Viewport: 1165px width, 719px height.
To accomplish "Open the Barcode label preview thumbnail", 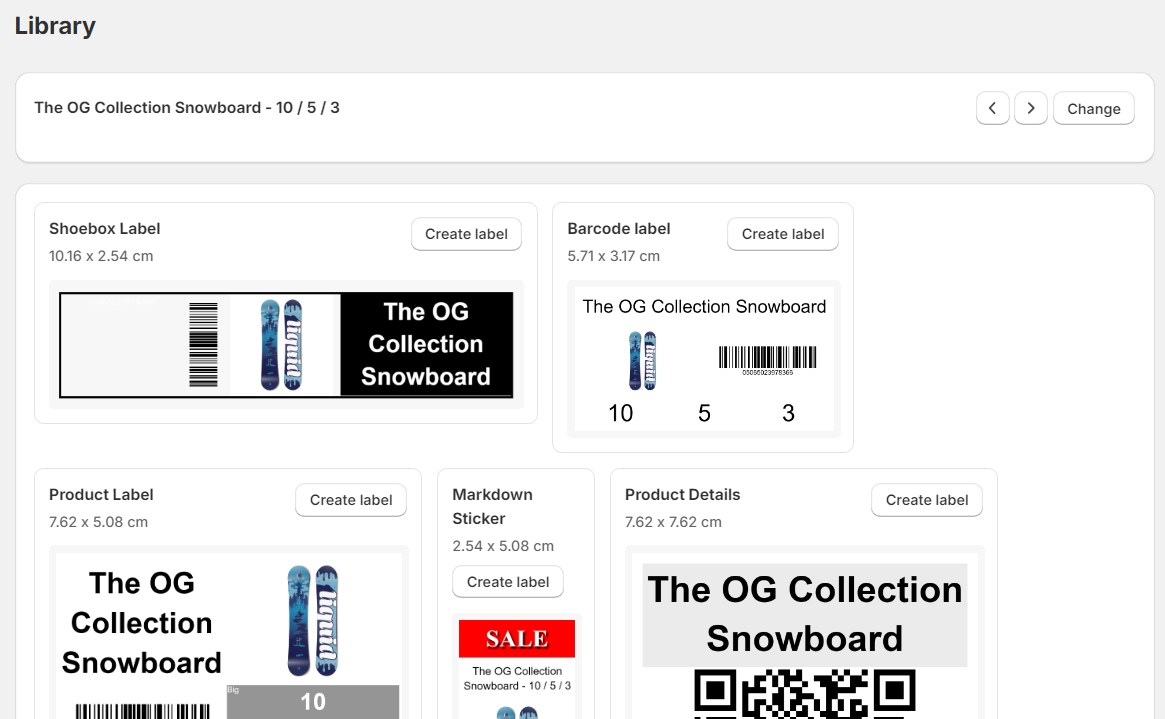I will tap(704, 359).
